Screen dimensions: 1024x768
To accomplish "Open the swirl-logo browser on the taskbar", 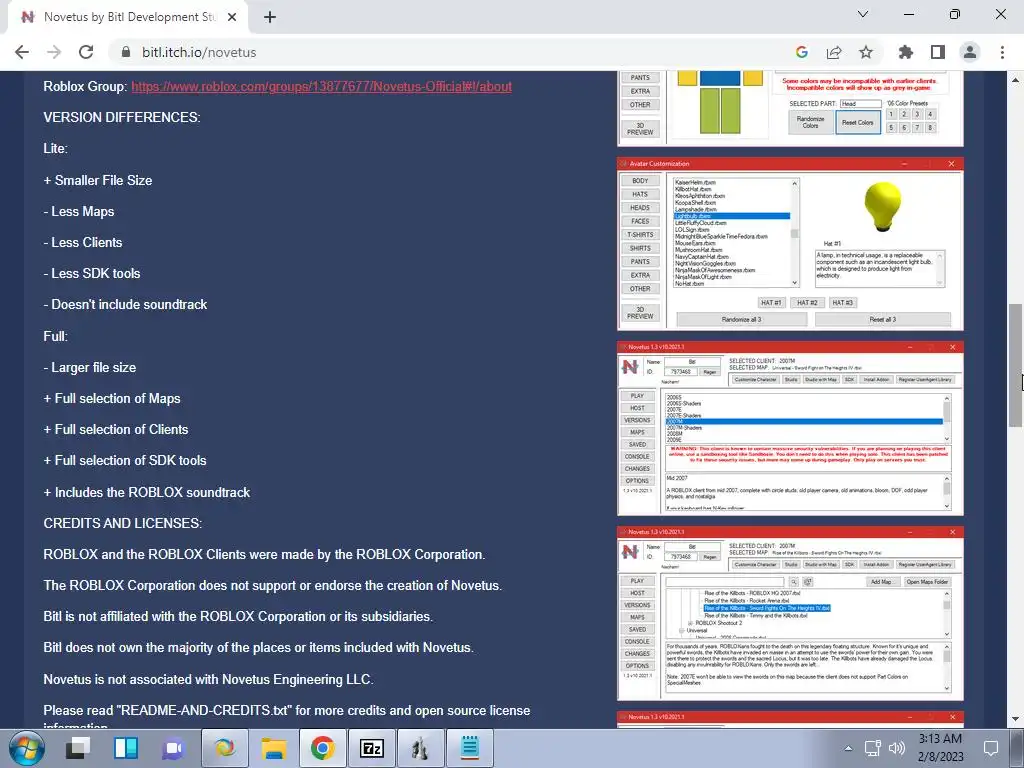I will 225,748.
